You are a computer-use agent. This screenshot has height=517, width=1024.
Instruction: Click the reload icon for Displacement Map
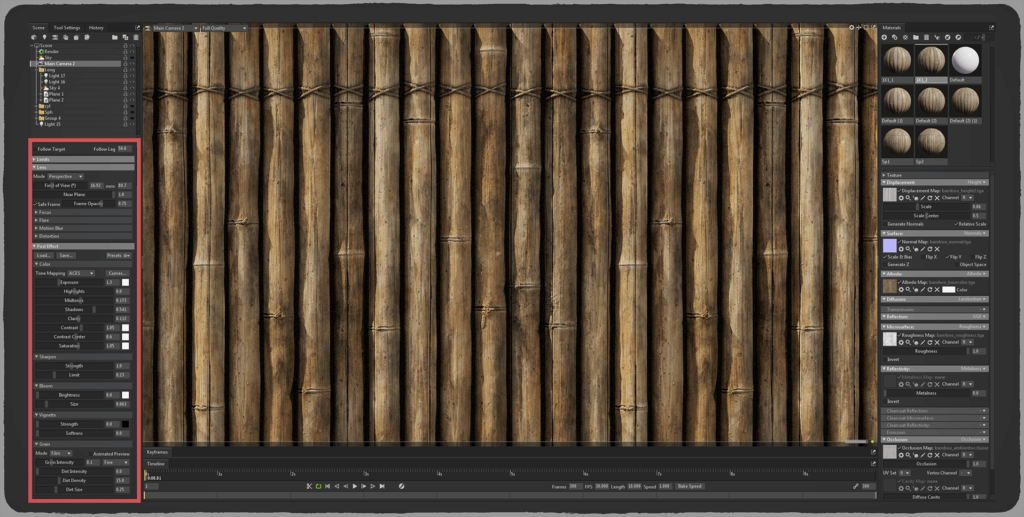(x=929, y=198)
